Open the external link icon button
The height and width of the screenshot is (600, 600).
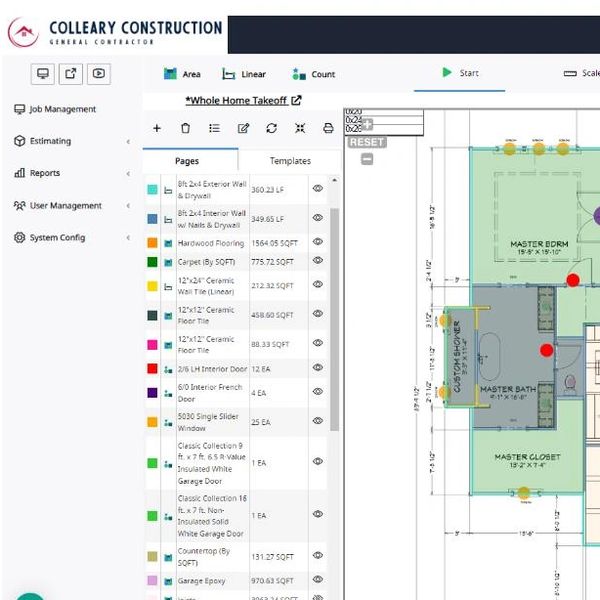(x=71, y=73)
